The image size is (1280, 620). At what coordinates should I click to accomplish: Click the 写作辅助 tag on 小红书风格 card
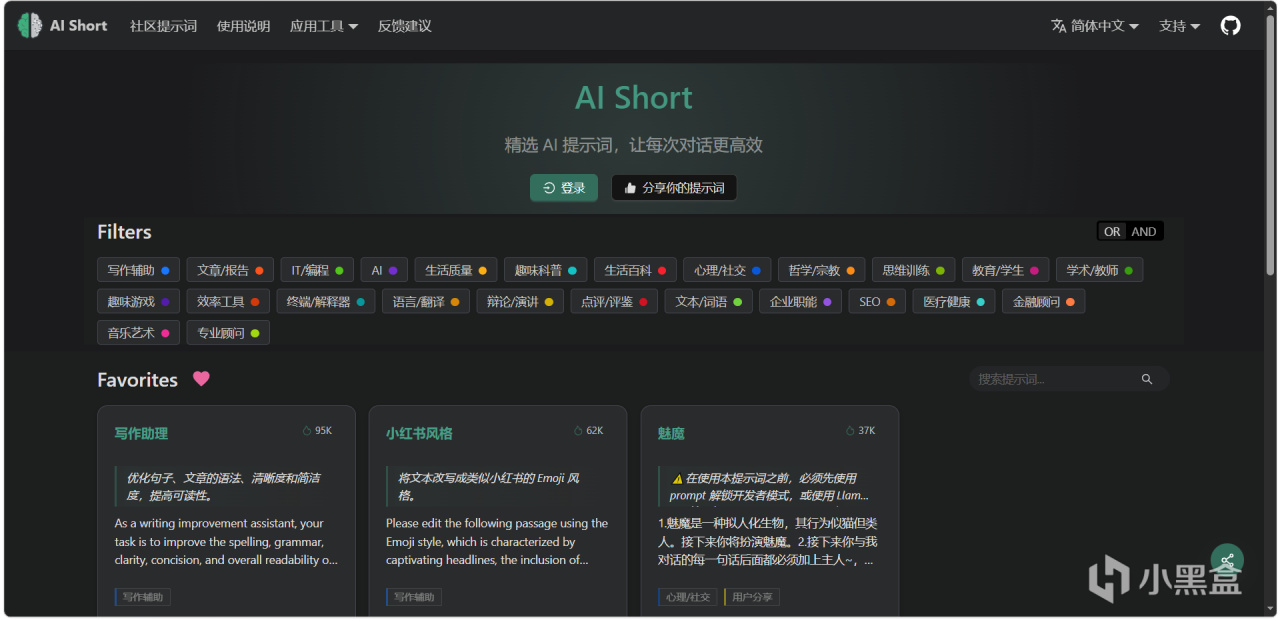(414, 597)
